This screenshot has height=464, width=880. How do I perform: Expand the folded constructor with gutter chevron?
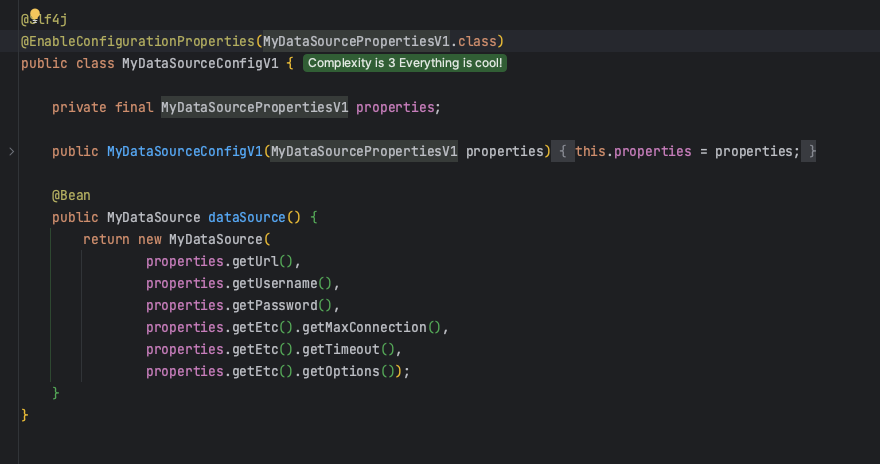point(11,151)
